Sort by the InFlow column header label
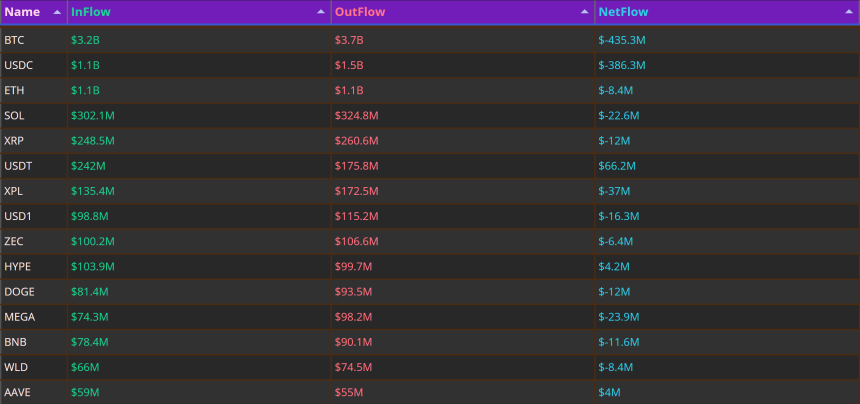This screenshot has width=860, height=404. tap(90, 12)
